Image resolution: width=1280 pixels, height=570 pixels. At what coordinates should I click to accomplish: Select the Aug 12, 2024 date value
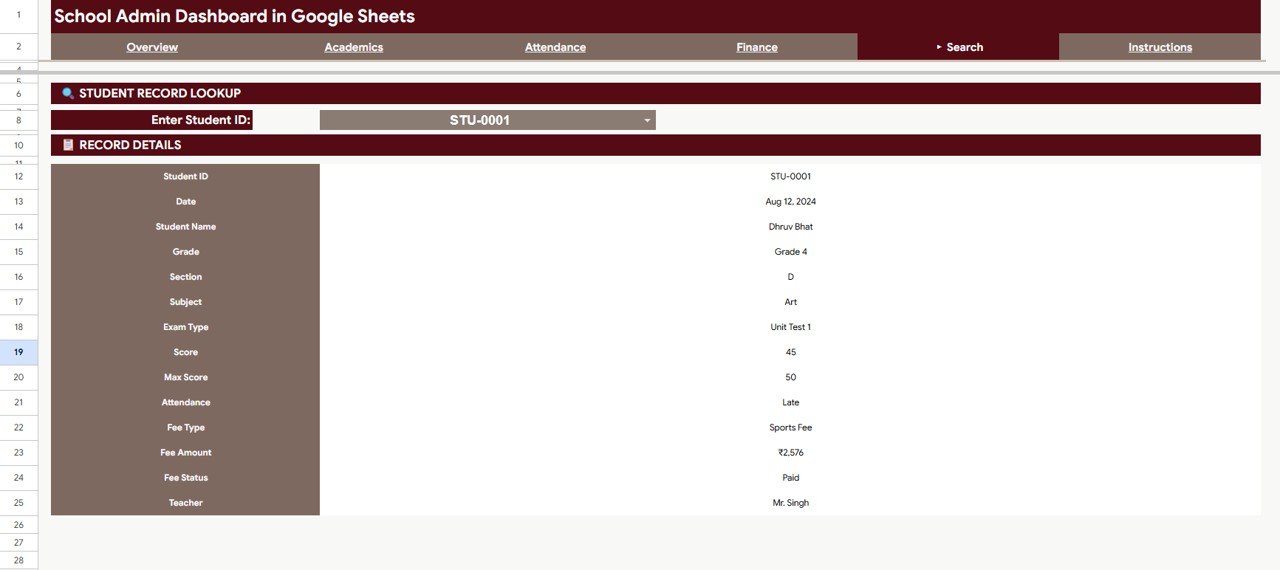[x=790, y=201]
